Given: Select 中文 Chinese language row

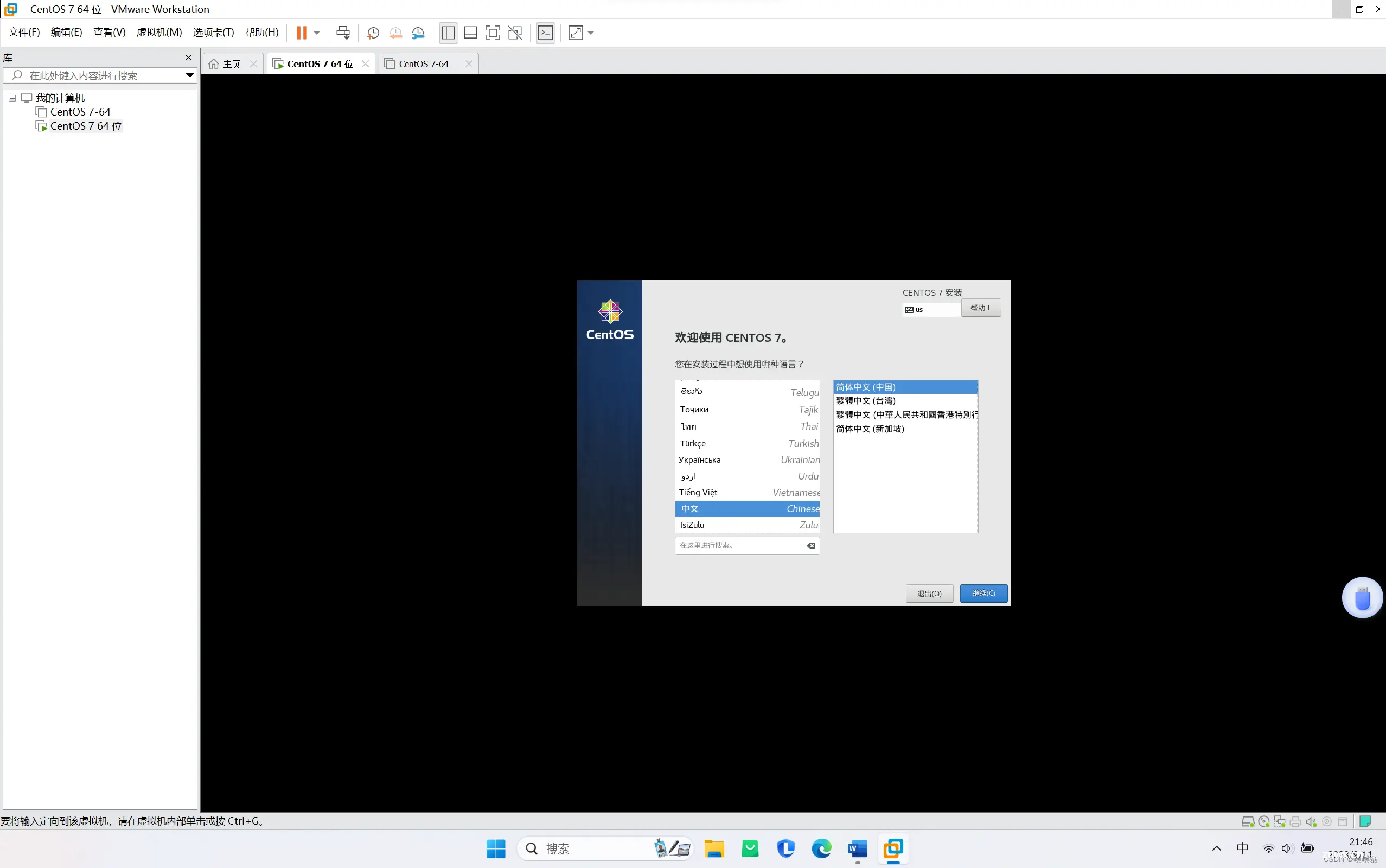Looking at the screenshot, I should (x=747, y=509).
